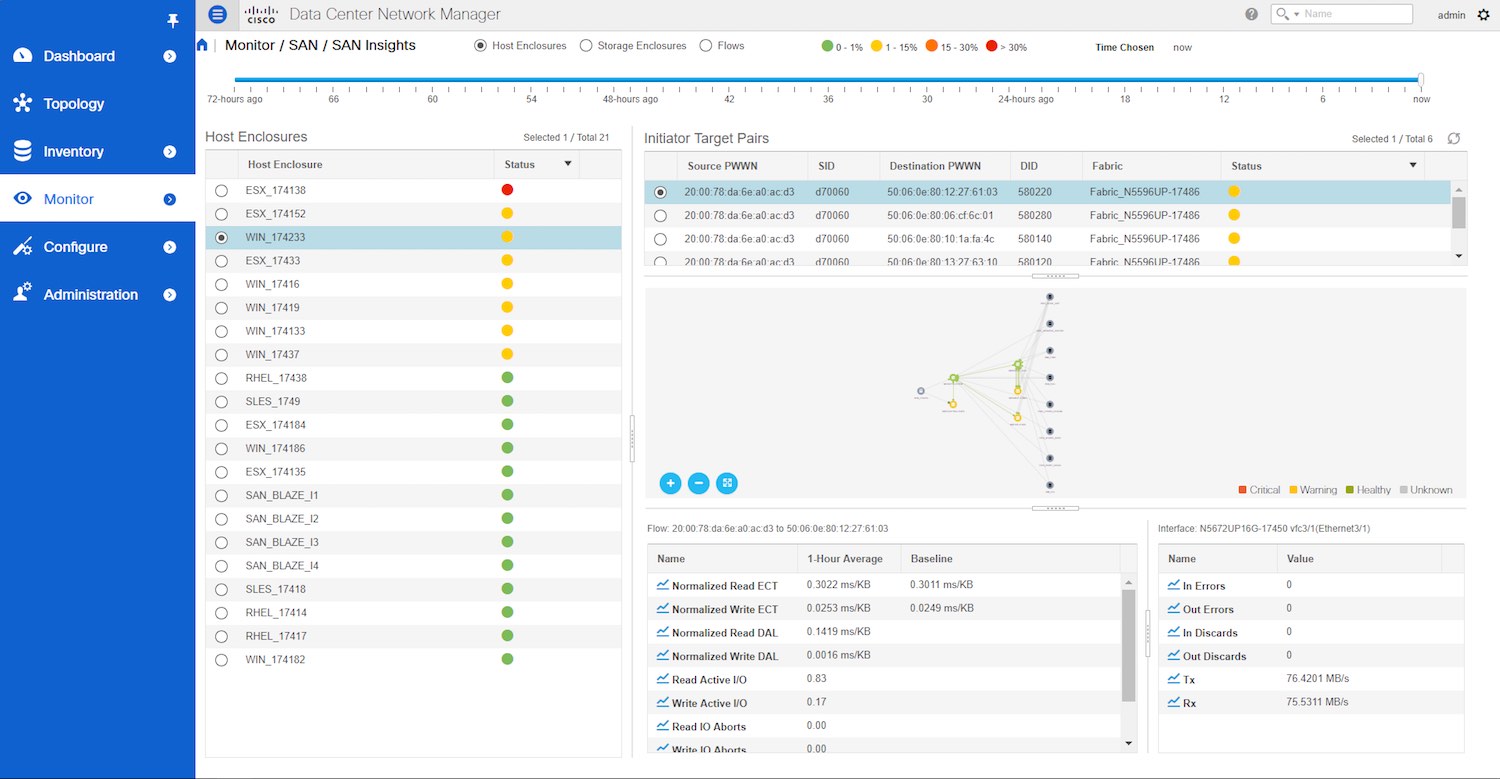Zoom into the topology map with plus button
Image resolution: width=1500 pixels, height=779 pixels.
pos(670,483)
